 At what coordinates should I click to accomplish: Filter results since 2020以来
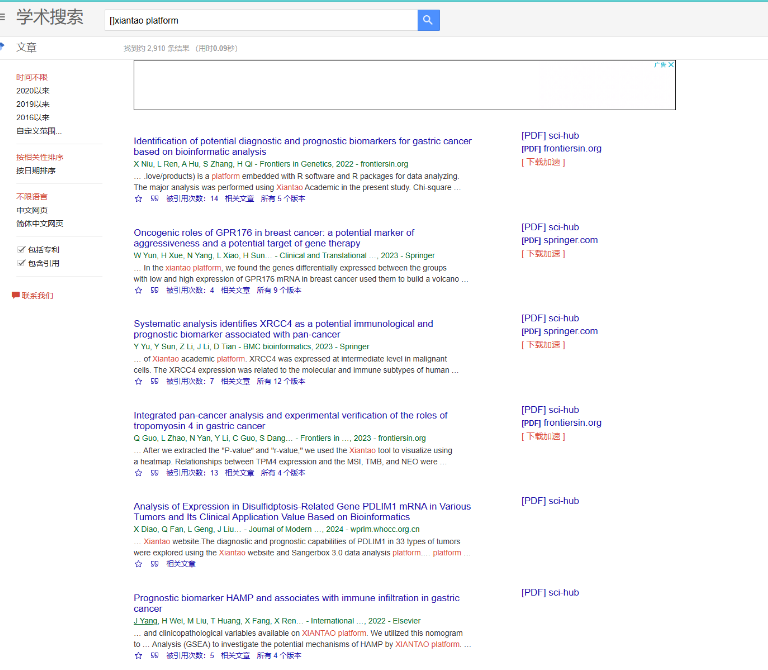point(33,91)
